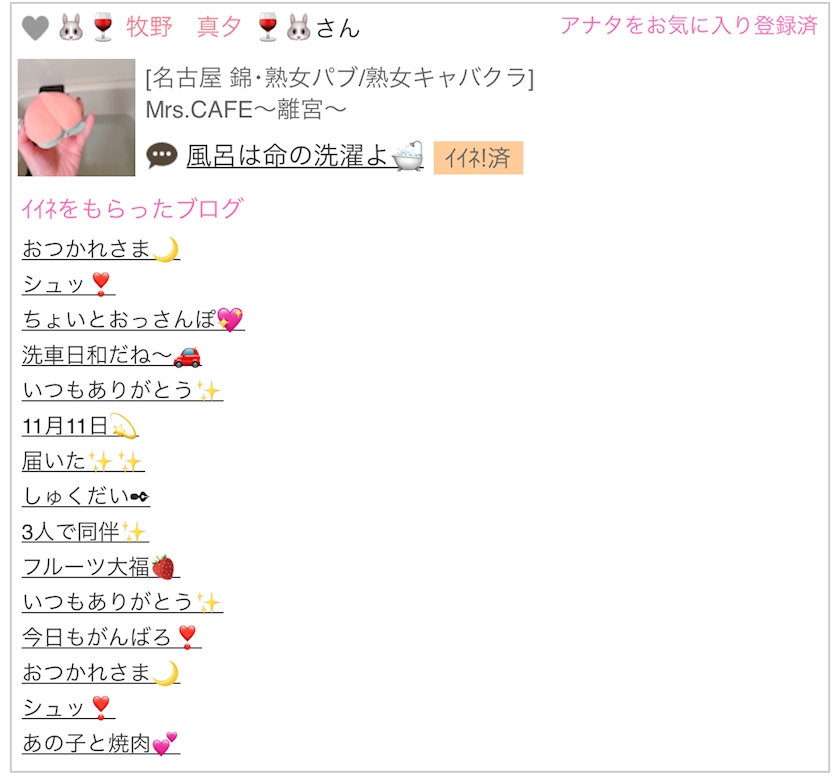This screenshot has width=840, height=780.
Task: Open first シュッ heart blog link
Action: 69,284
